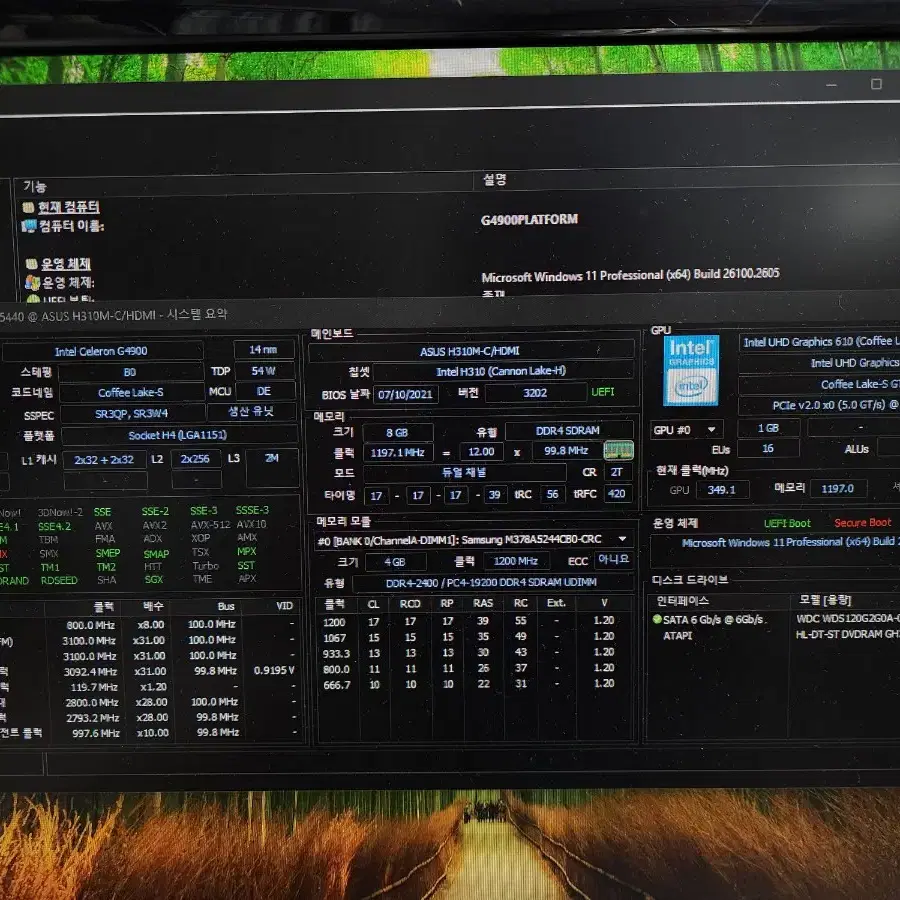Click the 54 W TDP value
Viewport: 900px width, 900px height.
tap(263, 371)
